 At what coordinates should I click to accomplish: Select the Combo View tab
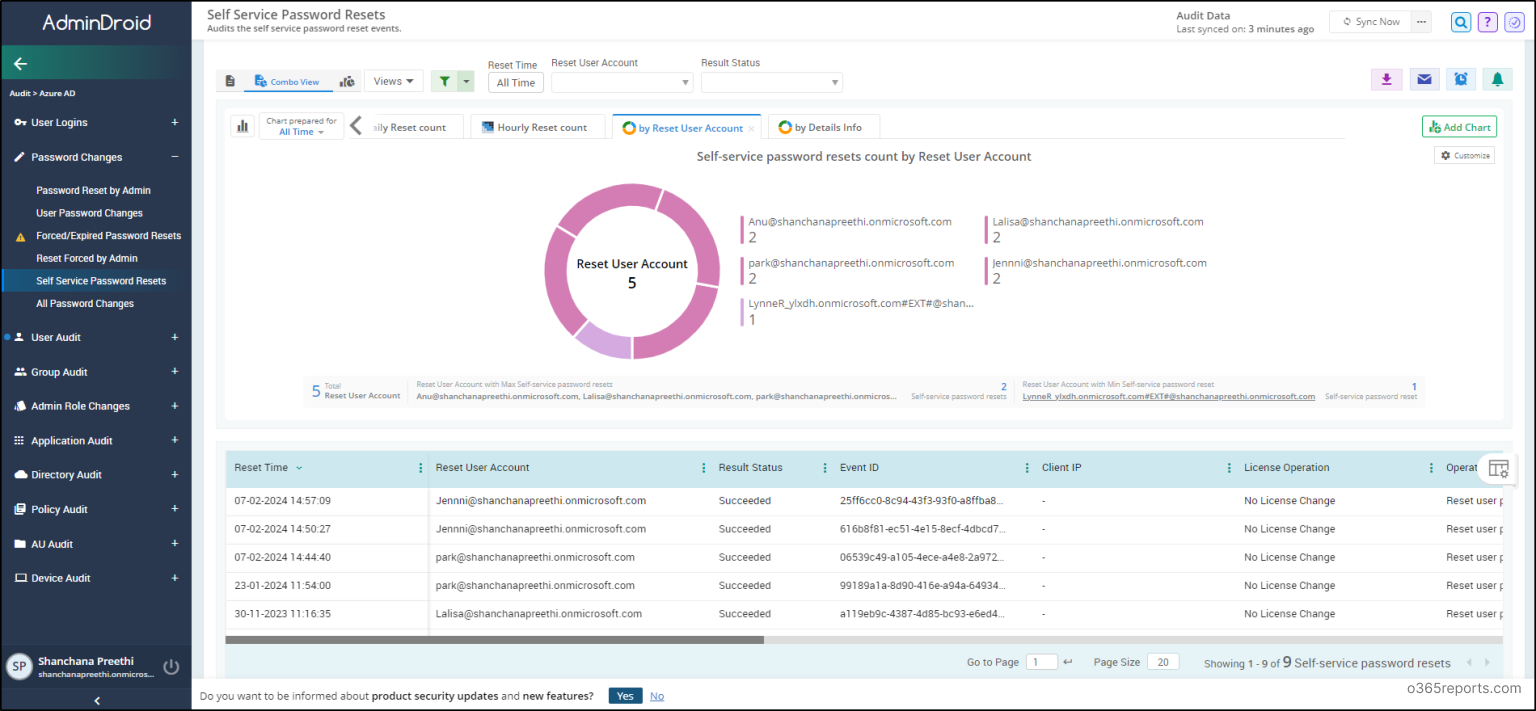[287, 82]
